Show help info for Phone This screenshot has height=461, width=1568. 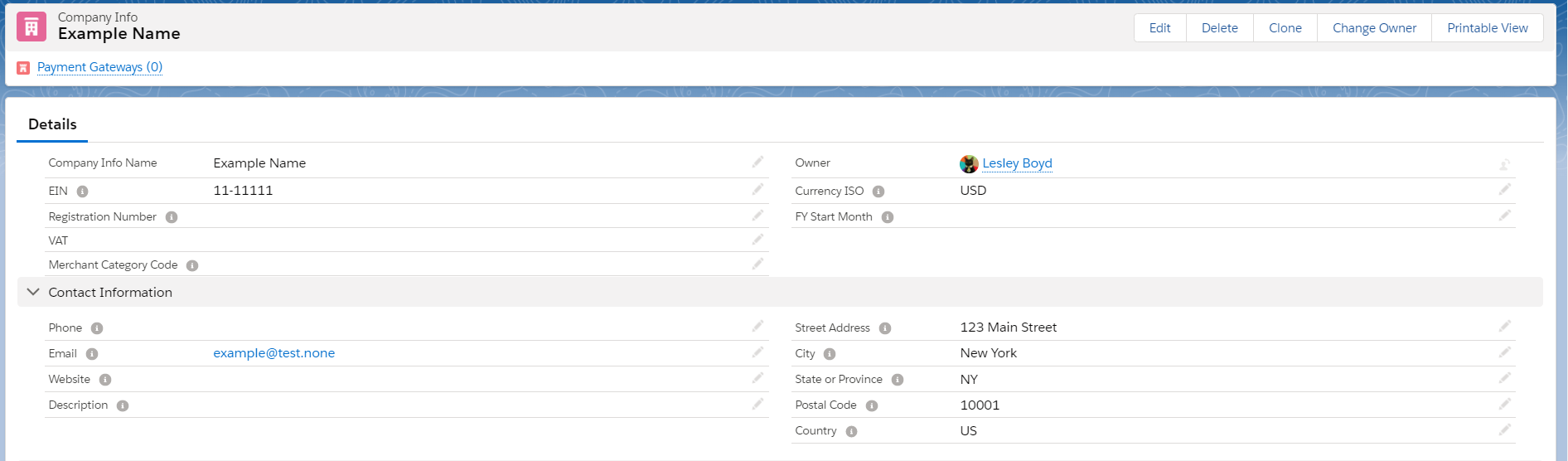point(97,328)
